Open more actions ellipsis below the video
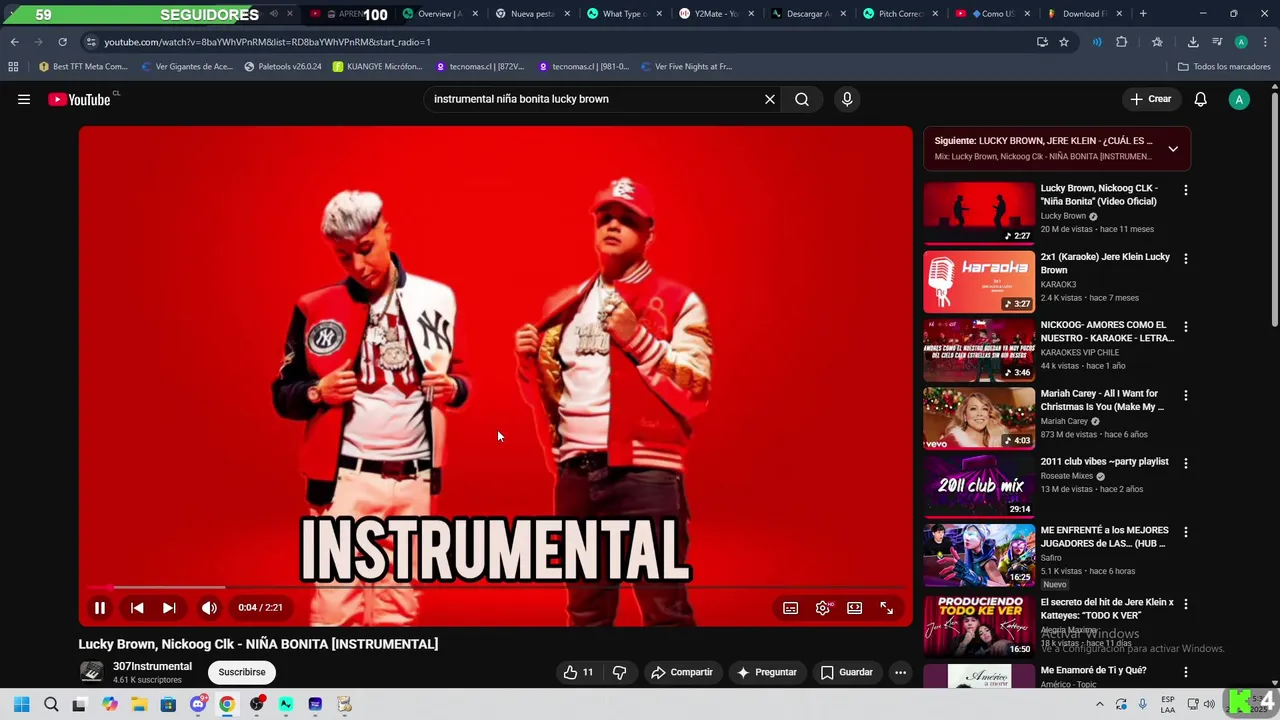The height and width of the screenshot is (720, 1280). click(900, 672)
